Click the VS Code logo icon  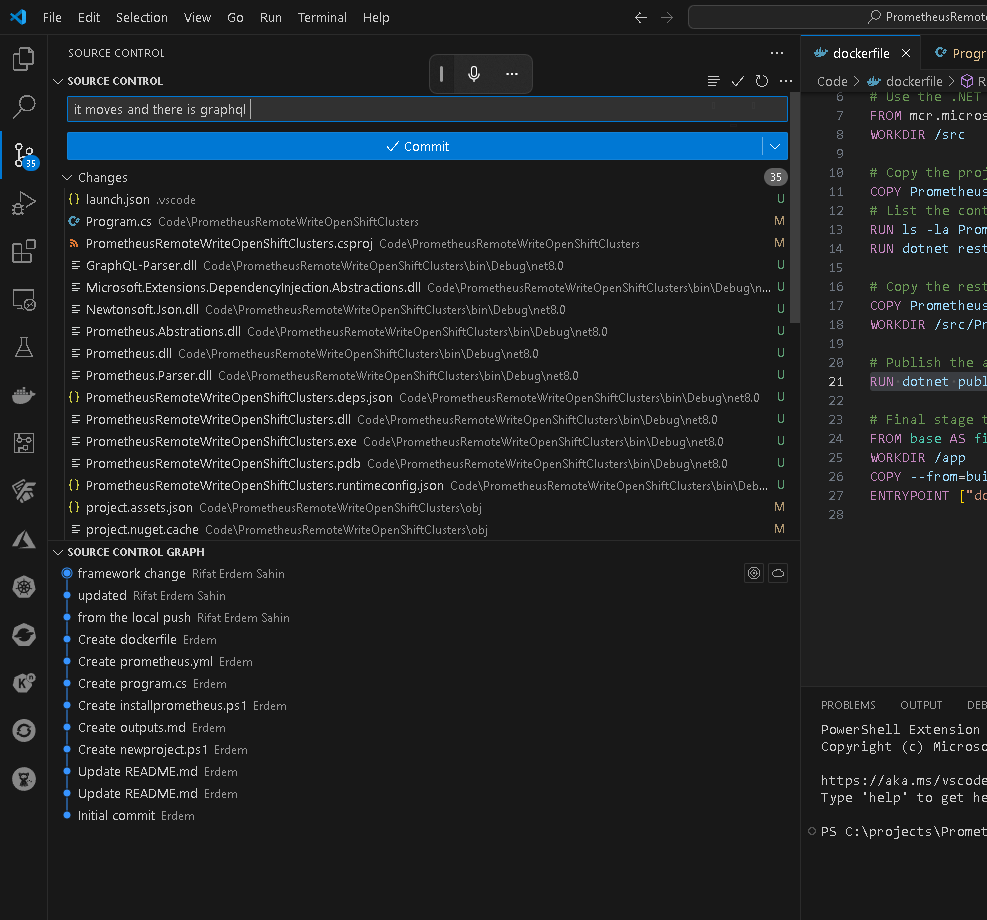(18, 17)
